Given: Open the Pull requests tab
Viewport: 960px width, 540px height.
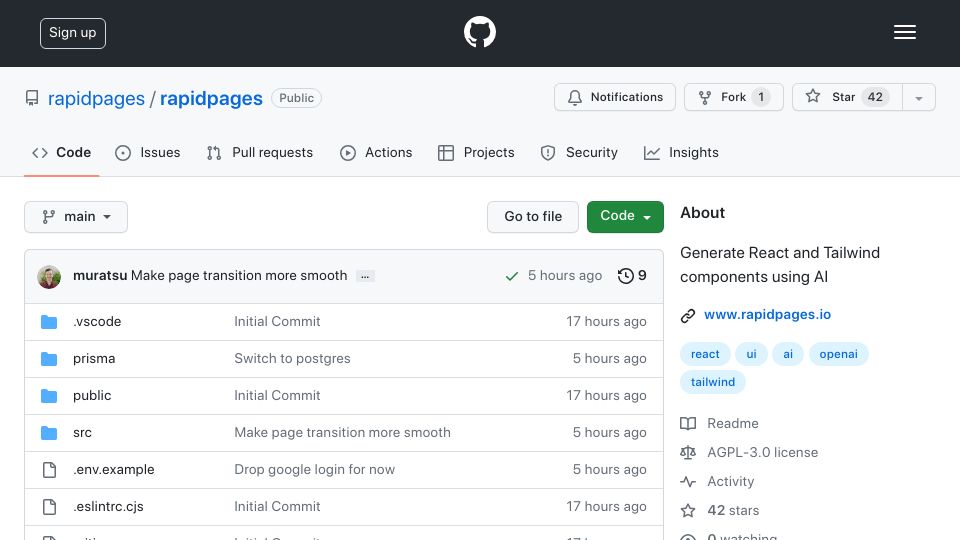Looking at the screenshot, I should pos(260,152).
